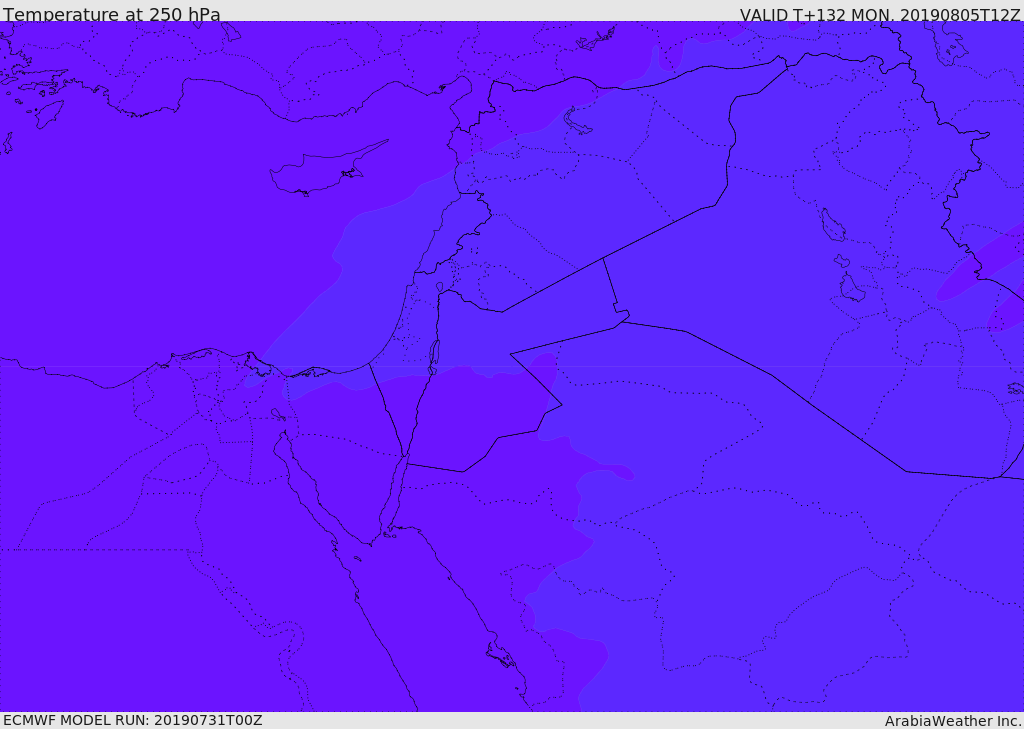1024x729 pixels.
Task: Click the 'ArabiaWeather Inc' credit text
Action: (953, 721)
